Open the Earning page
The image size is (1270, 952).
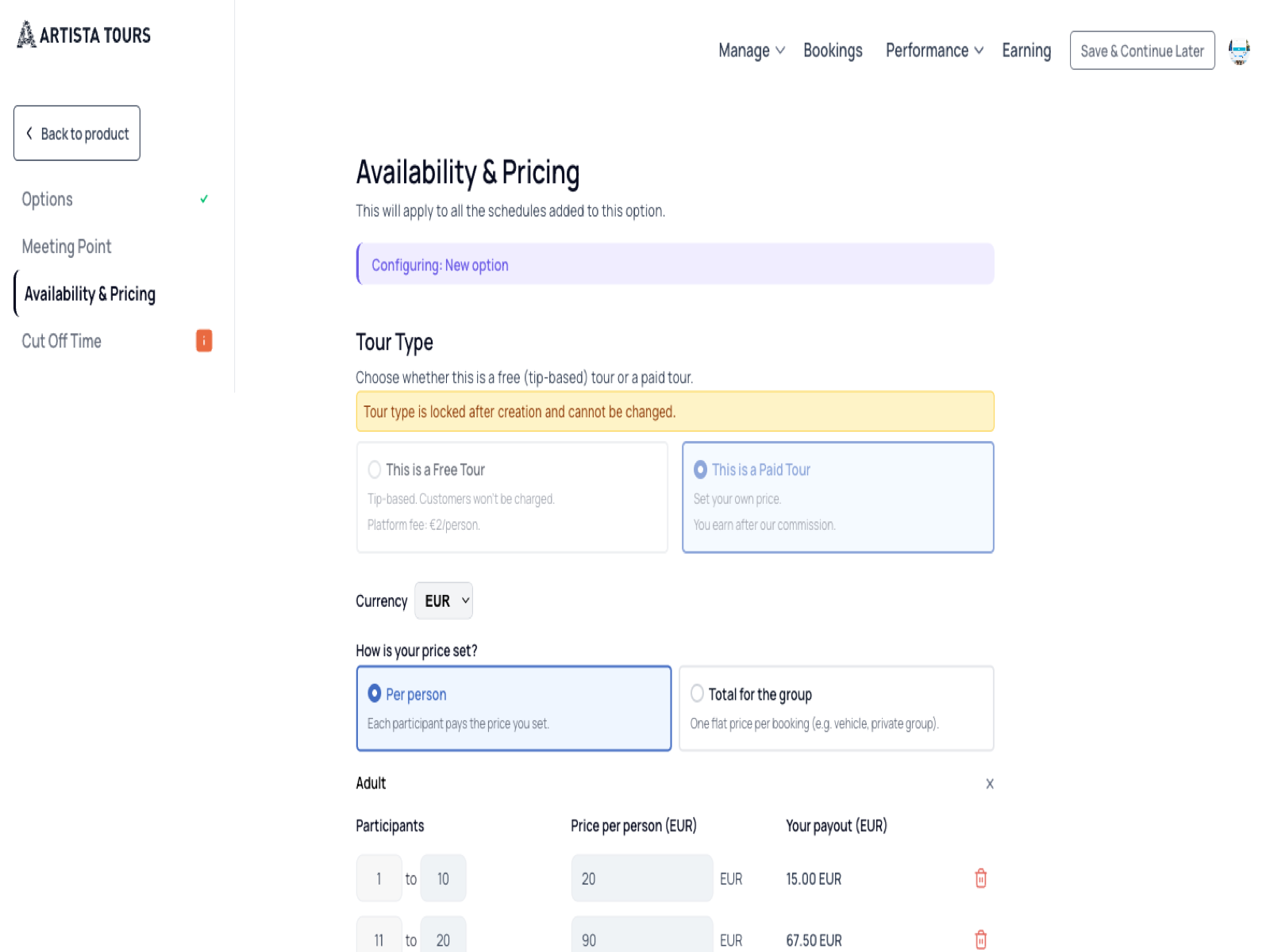point(1026,51)
